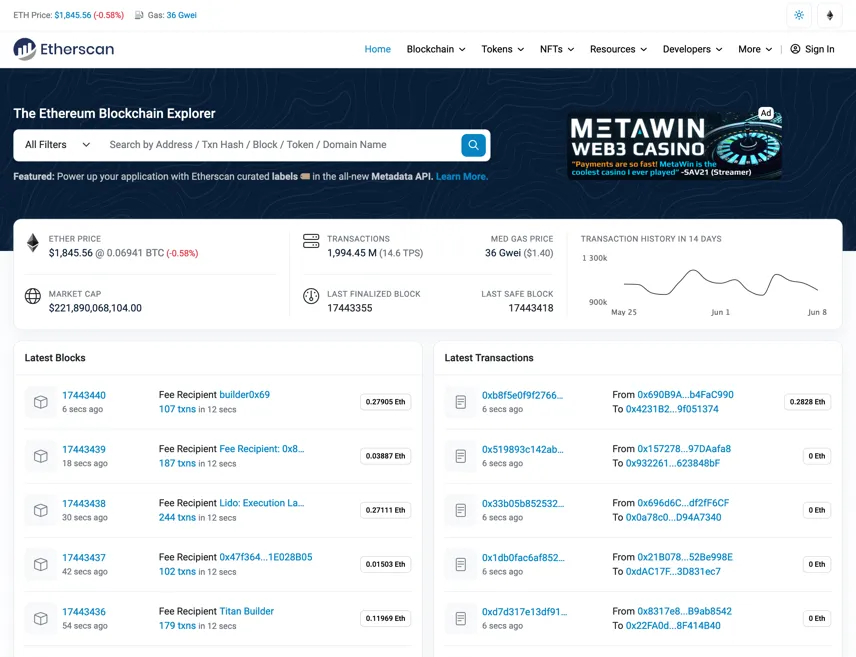
Task: Click the document icon for transaction 0x1db0fac6af852
Action: 461,564
